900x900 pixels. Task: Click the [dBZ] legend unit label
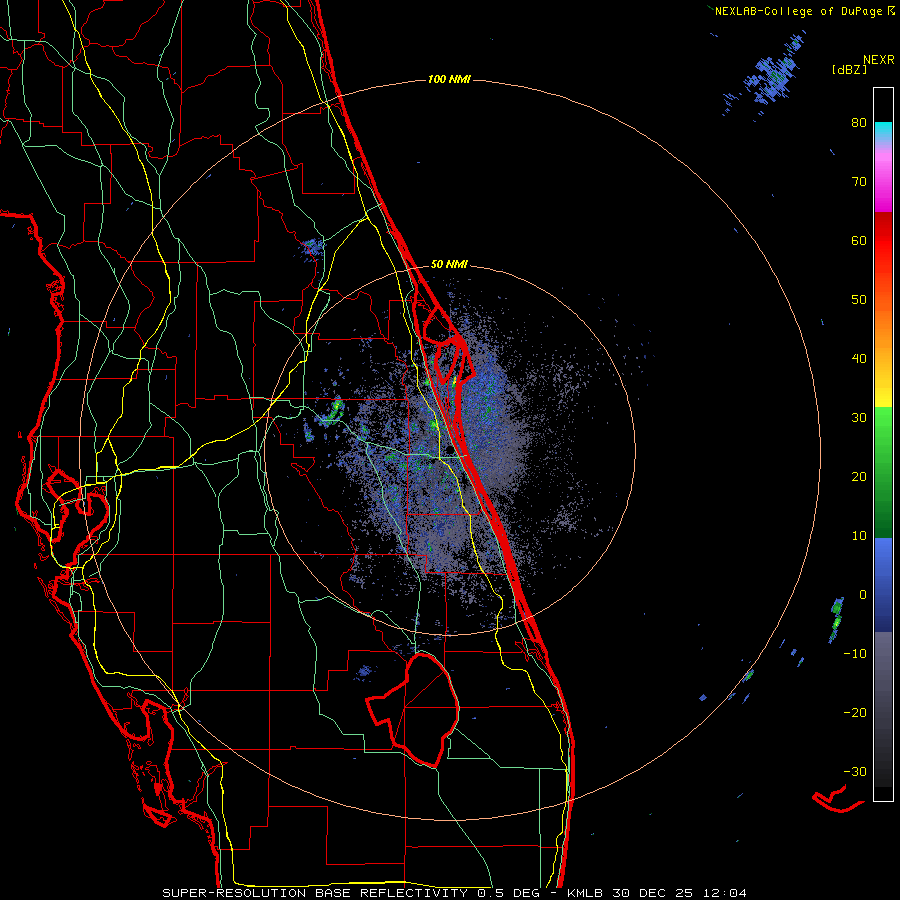[x=849, y=69]
